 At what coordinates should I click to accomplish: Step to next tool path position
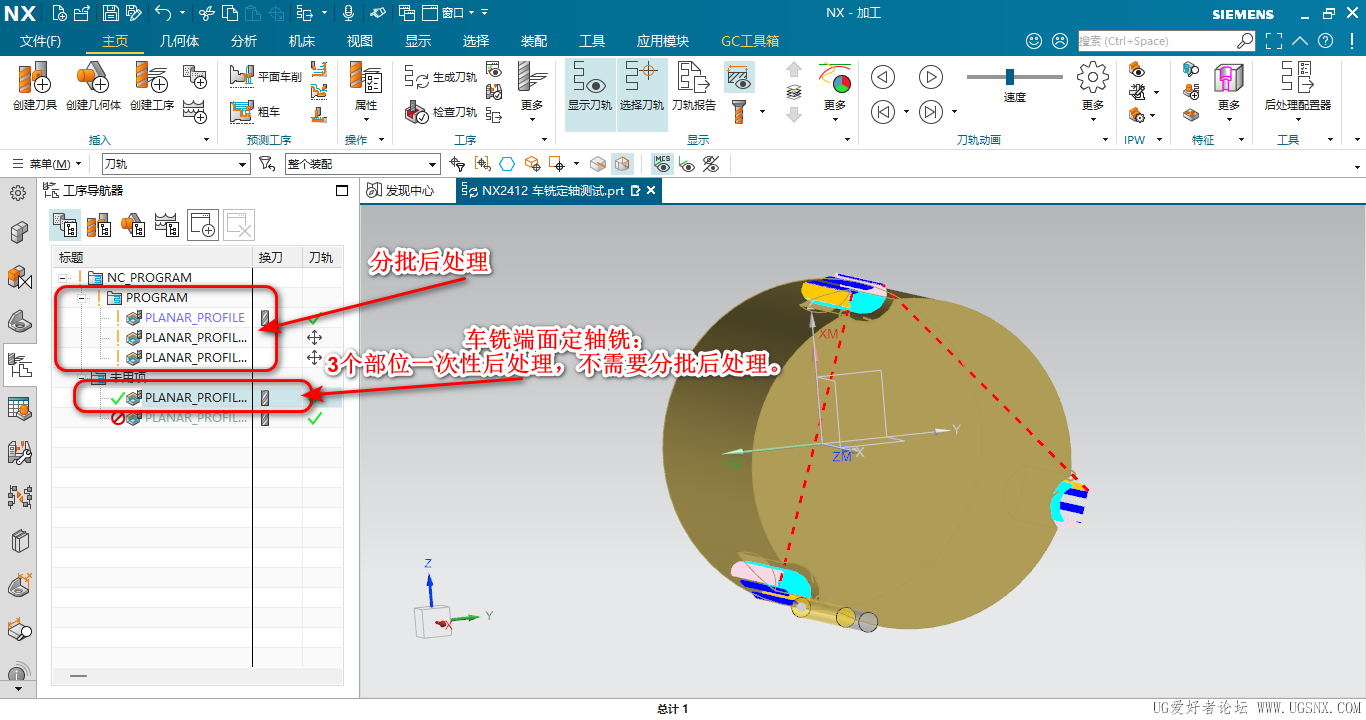[x=931, y=111]
